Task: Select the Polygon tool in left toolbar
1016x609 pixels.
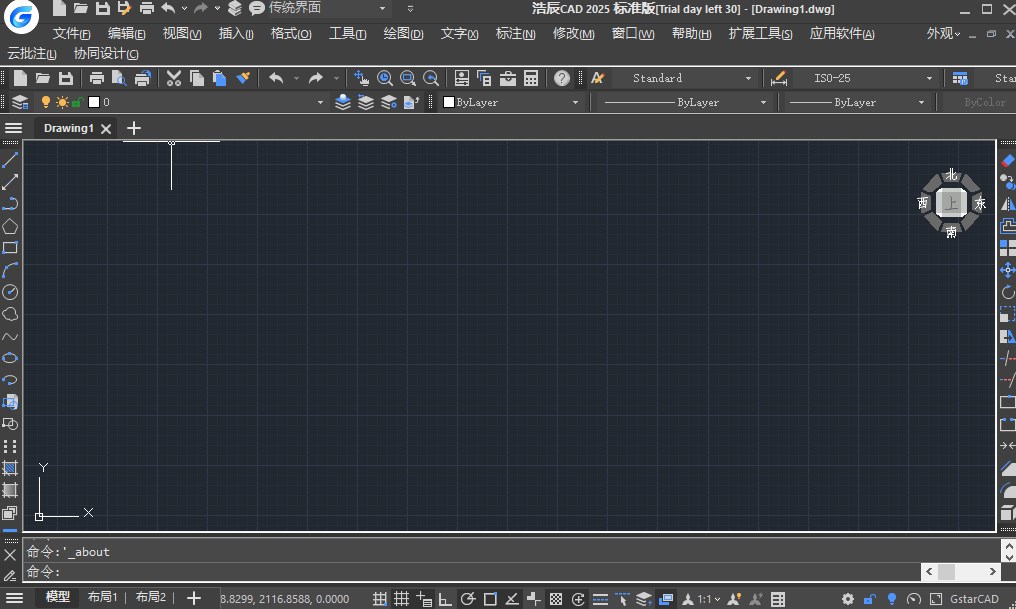Action: (x=10, y=226)
